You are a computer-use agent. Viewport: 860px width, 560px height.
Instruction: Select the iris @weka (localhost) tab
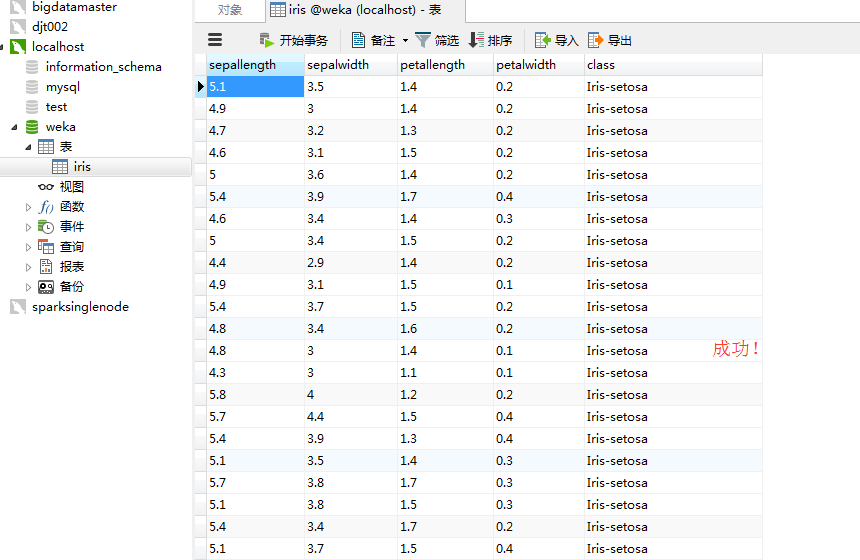point(365,10)
